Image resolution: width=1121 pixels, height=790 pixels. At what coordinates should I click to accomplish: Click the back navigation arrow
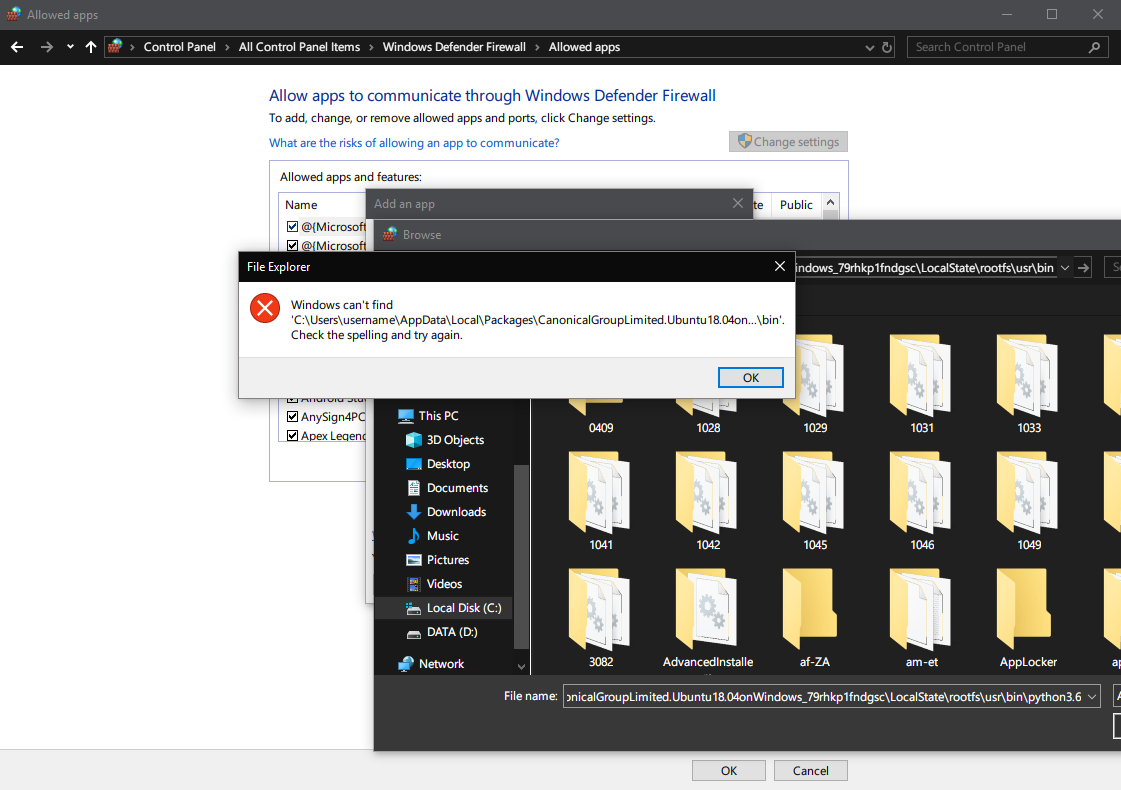coord(17,47)
